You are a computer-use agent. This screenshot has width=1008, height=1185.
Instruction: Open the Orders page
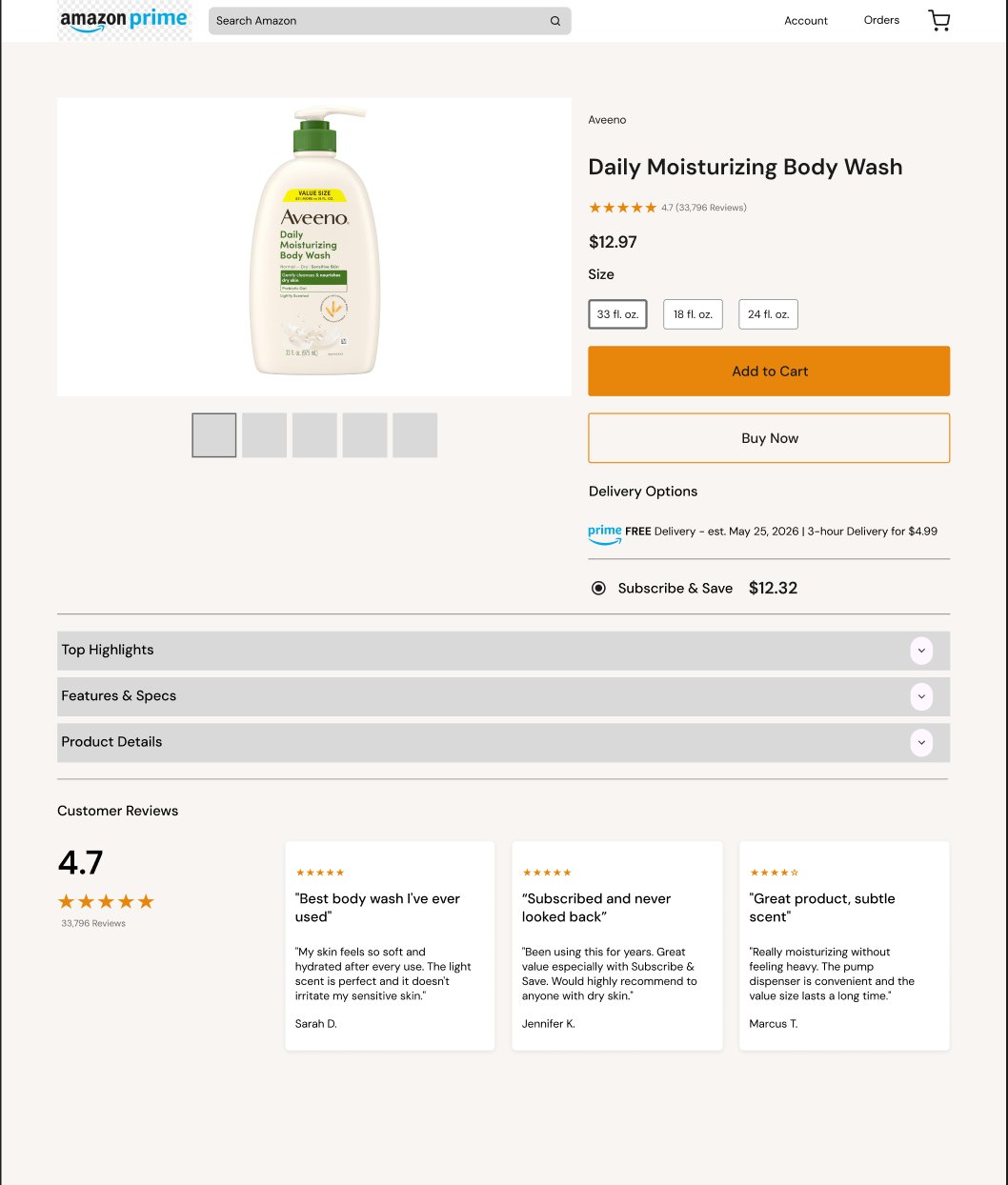tap(881, 20)
